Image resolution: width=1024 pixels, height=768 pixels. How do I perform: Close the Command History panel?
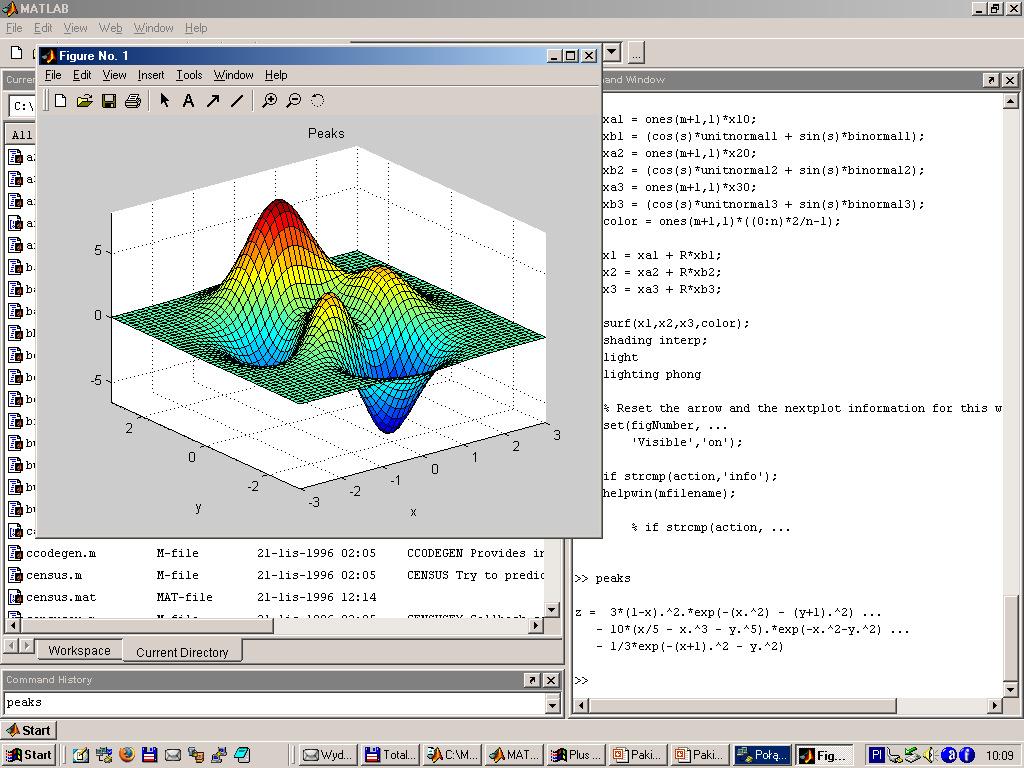click(551, 680)
